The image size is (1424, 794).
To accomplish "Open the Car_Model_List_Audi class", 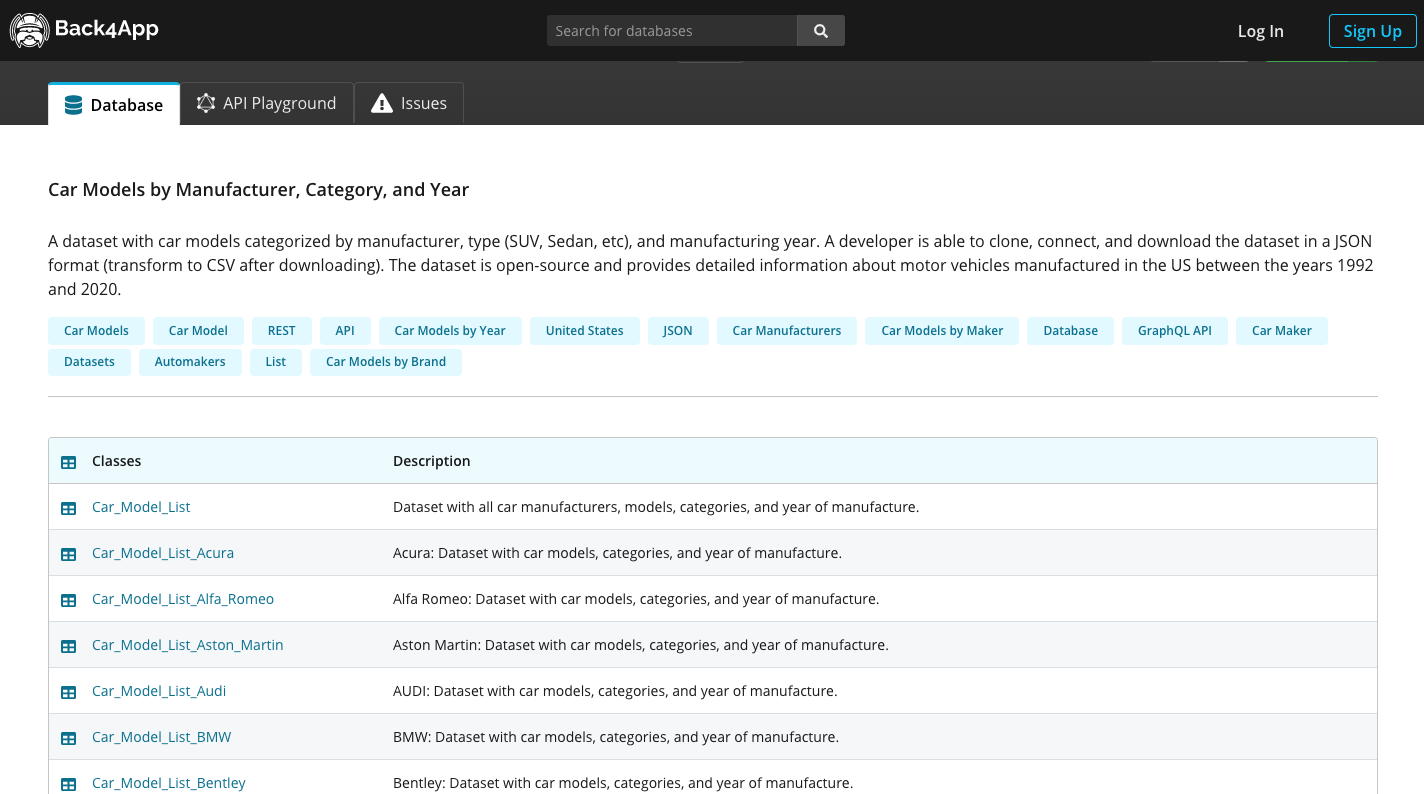I will coord(159,691).
